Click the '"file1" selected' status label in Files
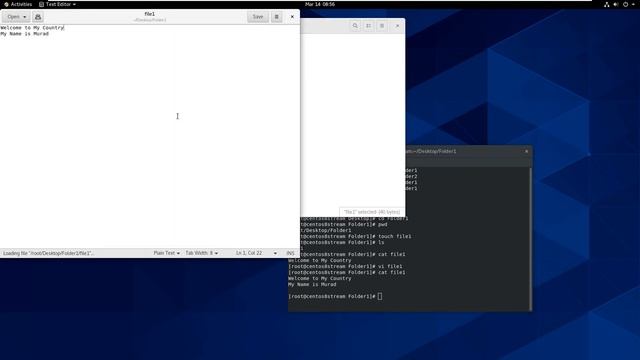The width and height of the screenshot is (640, 360). click(x=372, y=212)
